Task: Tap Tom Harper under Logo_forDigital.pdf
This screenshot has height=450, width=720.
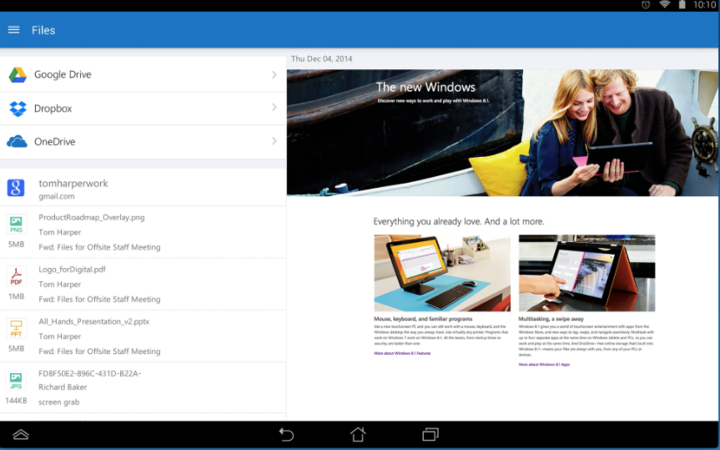Action: coord(60,284)
